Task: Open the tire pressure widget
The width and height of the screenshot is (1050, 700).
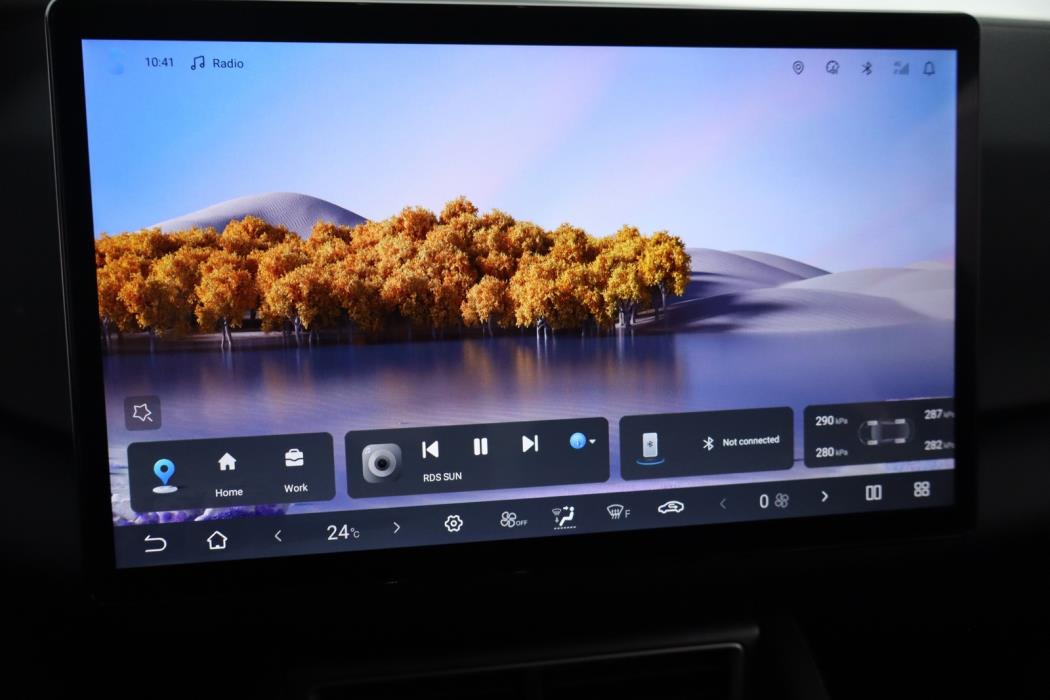Action: point(884,432)
